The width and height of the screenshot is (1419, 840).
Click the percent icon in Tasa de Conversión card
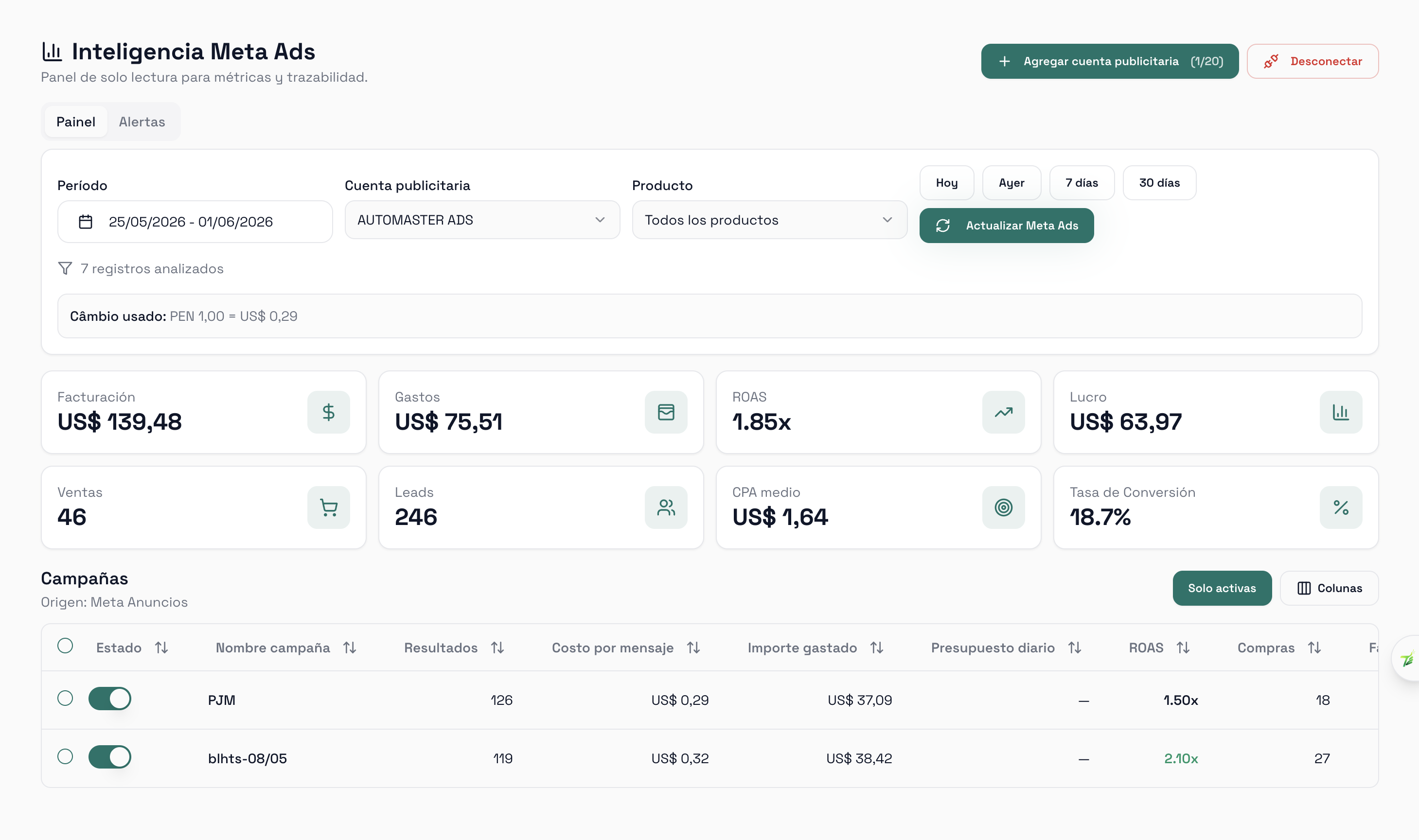point(1341,507)
